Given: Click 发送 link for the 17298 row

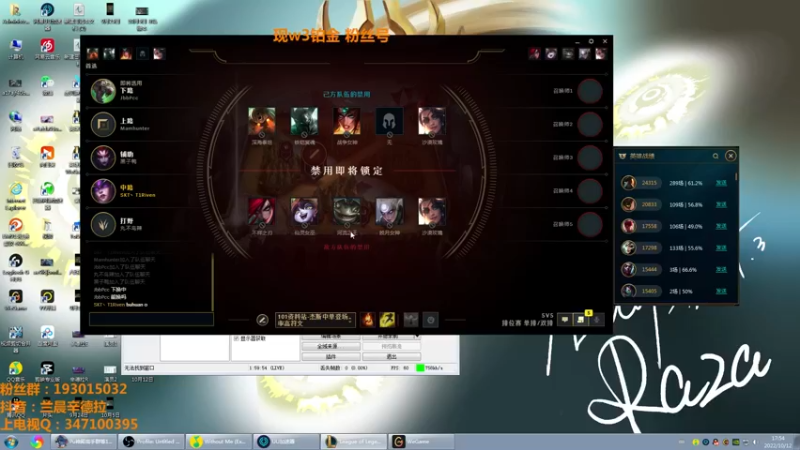Looking at the screenshot, I should pyautogui.click(x=721, y=248).
